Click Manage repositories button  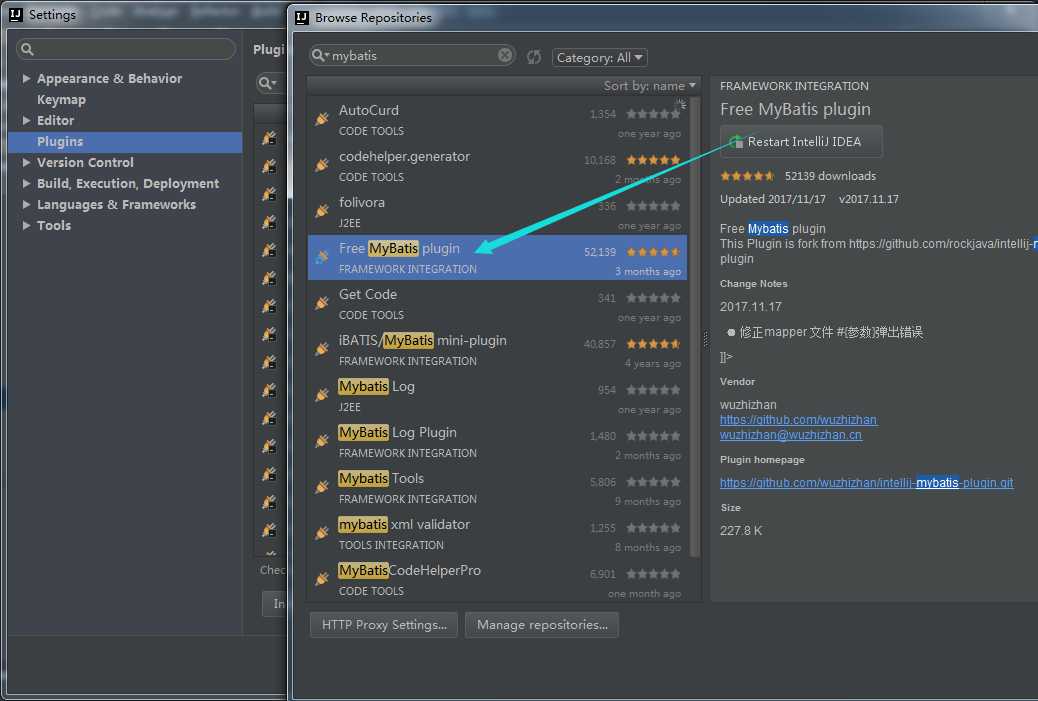click(542, 625)
